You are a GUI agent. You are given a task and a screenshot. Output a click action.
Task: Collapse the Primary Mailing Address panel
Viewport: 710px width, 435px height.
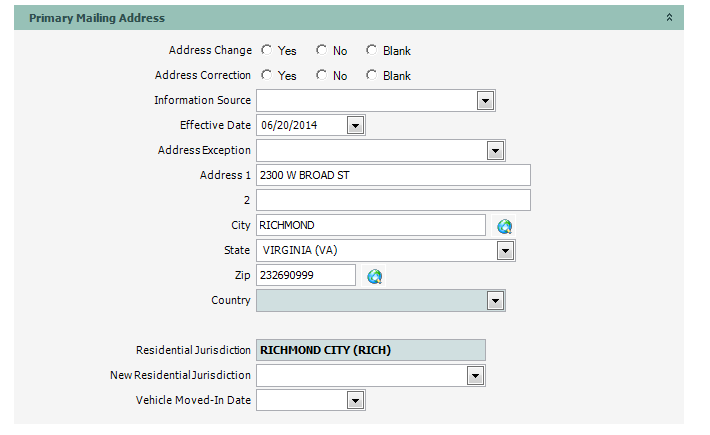669,18
